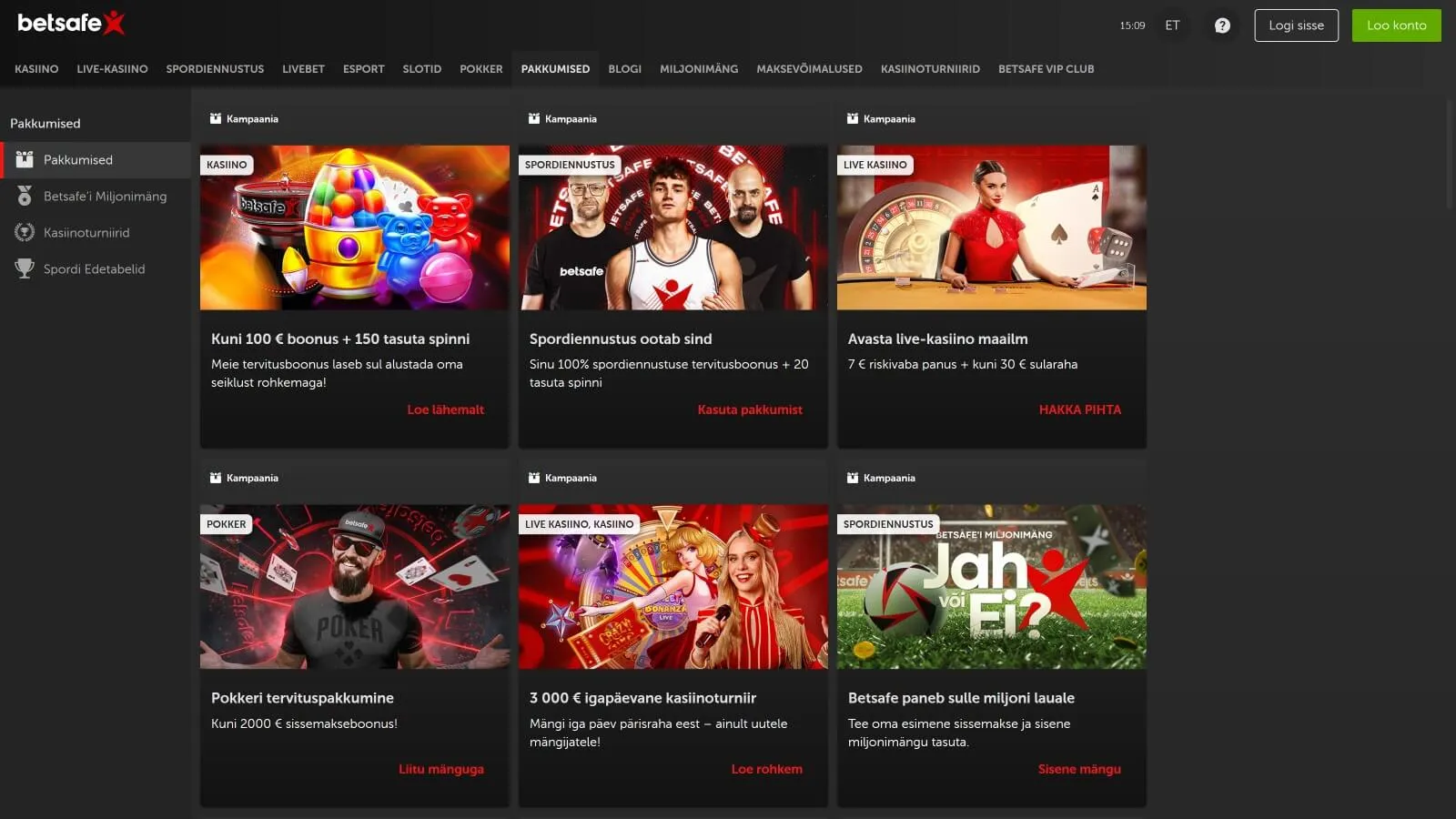Viewport: 1456px width, 819px height.
Task: Select Pakkumised in the sidebar
Action: [96, 159]
